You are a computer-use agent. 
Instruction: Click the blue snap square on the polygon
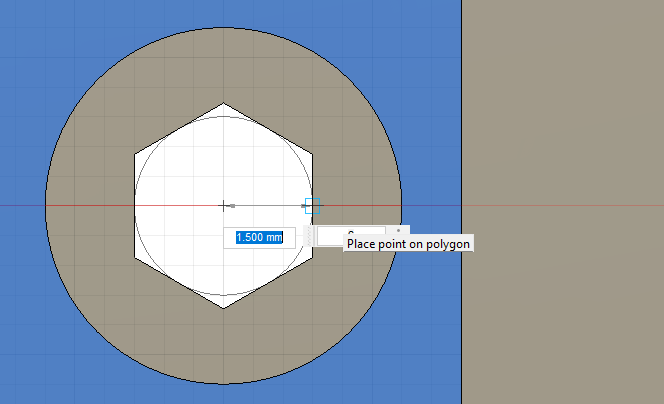(313, 203)
